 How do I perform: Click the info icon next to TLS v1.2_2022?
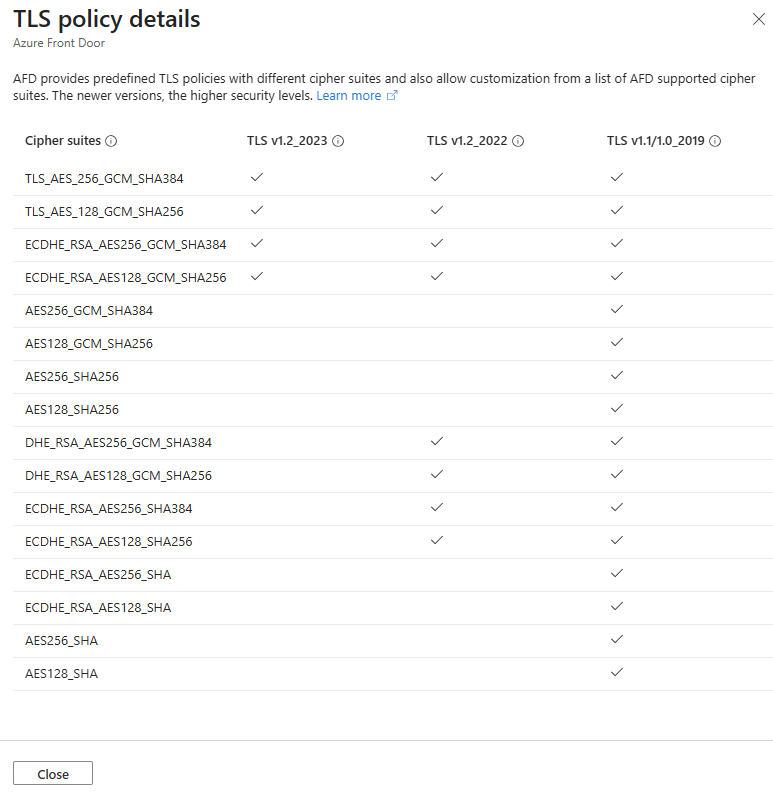coord(518,141)
